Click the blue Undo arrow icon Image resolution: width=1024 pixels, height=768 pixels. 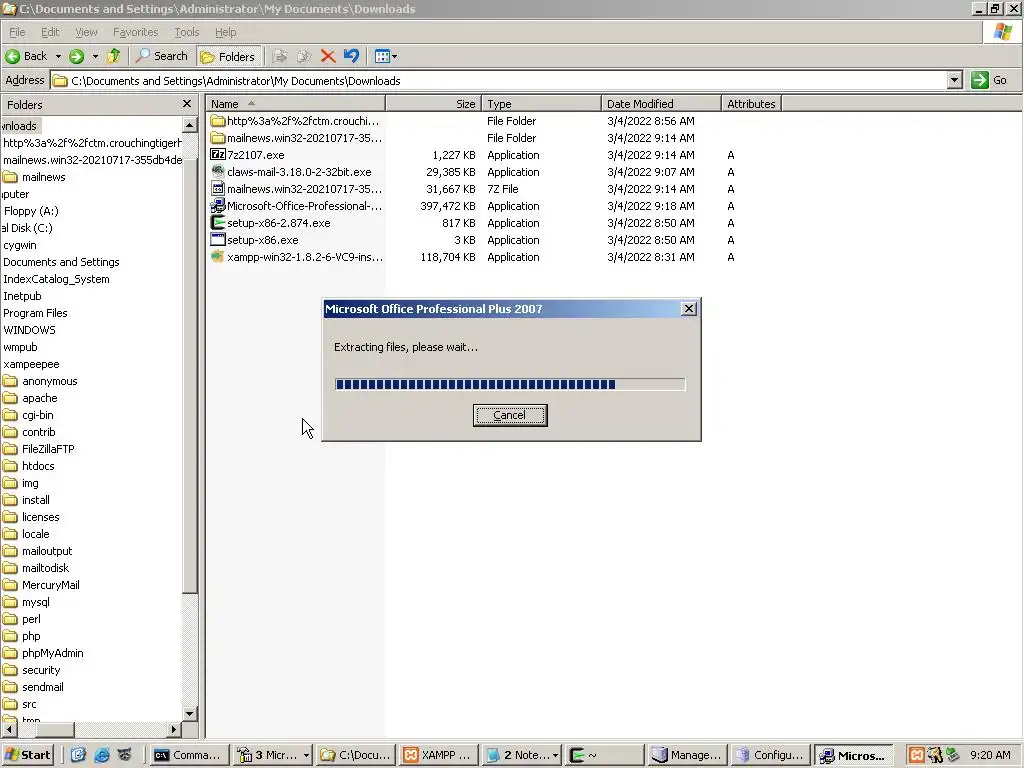point(351,56)
